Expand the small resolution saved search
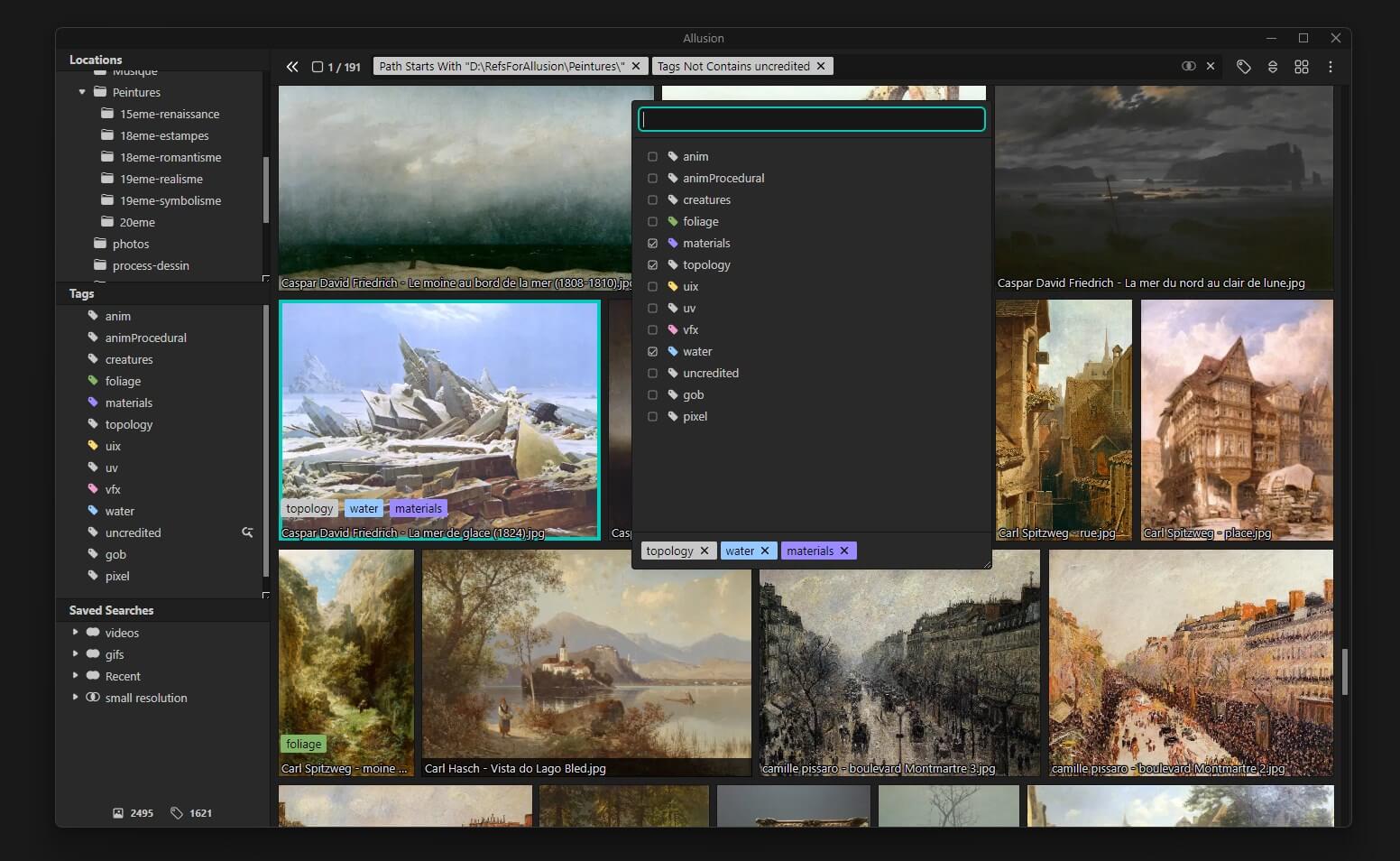 [x=75, y=698]
